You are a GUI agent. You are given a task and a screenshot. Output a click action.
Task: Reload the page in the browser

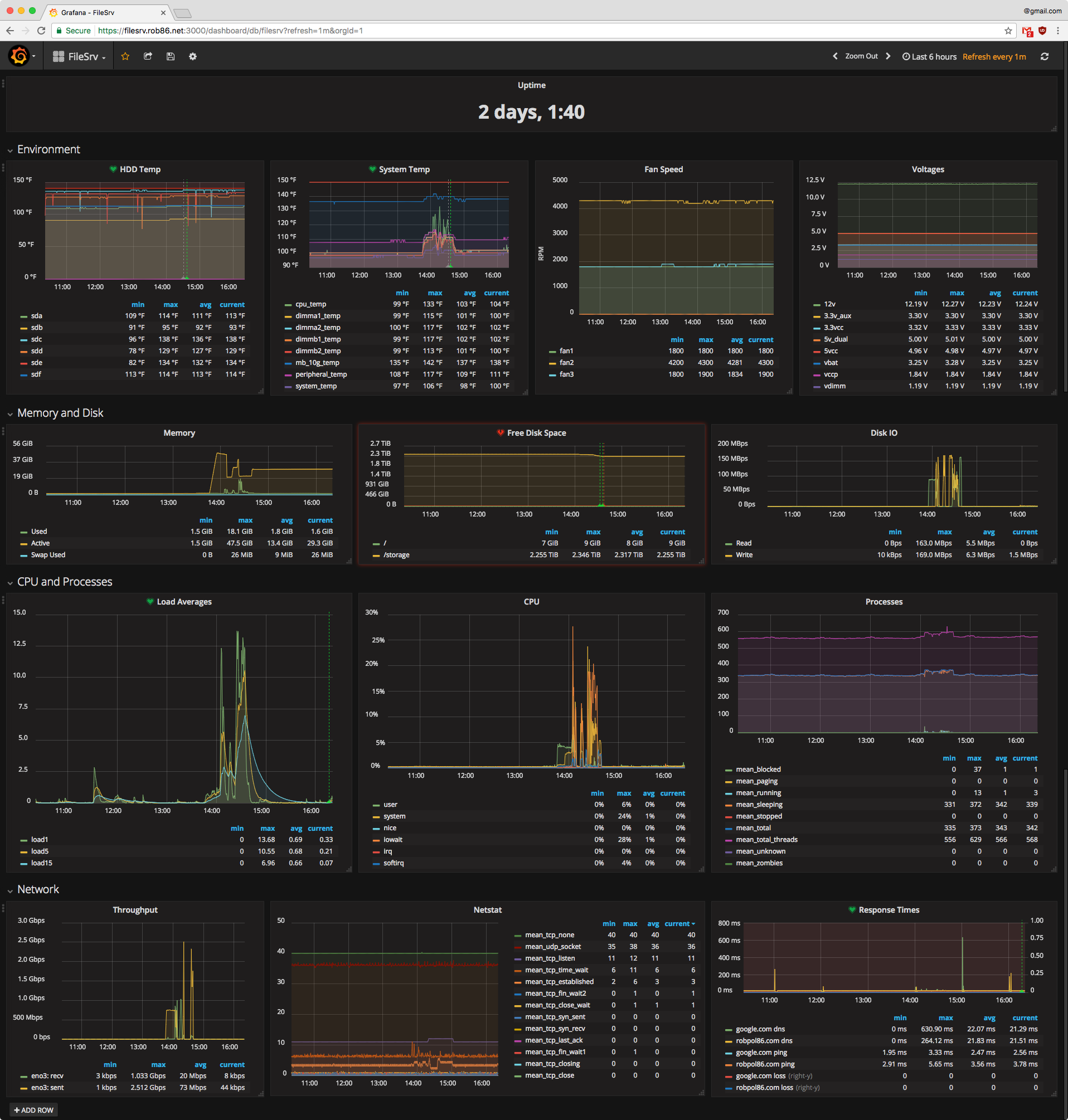point(41,31)
